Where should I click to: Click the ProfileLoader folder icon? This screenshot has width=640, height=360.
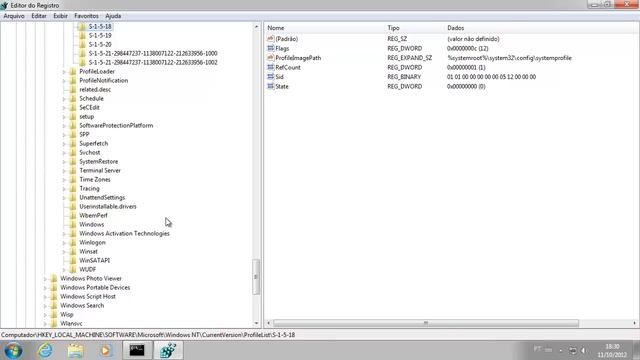(73, 71)
